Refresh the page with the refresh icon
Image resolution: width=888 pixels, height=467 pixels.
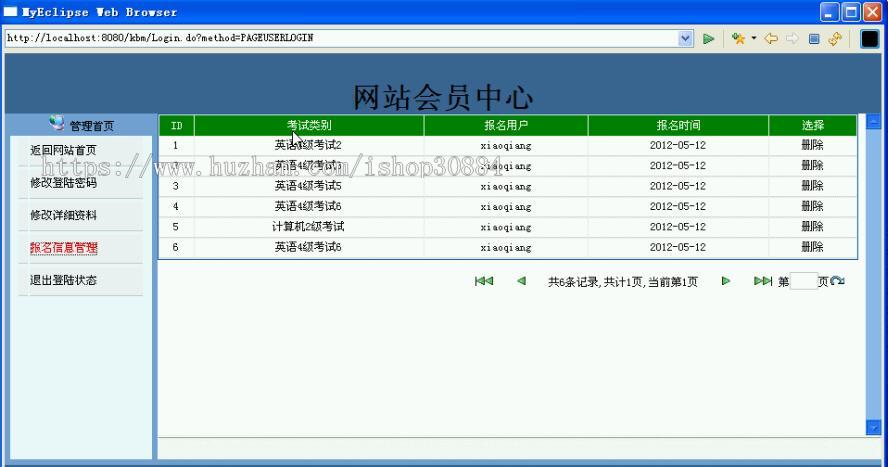[x=835, y=38]
